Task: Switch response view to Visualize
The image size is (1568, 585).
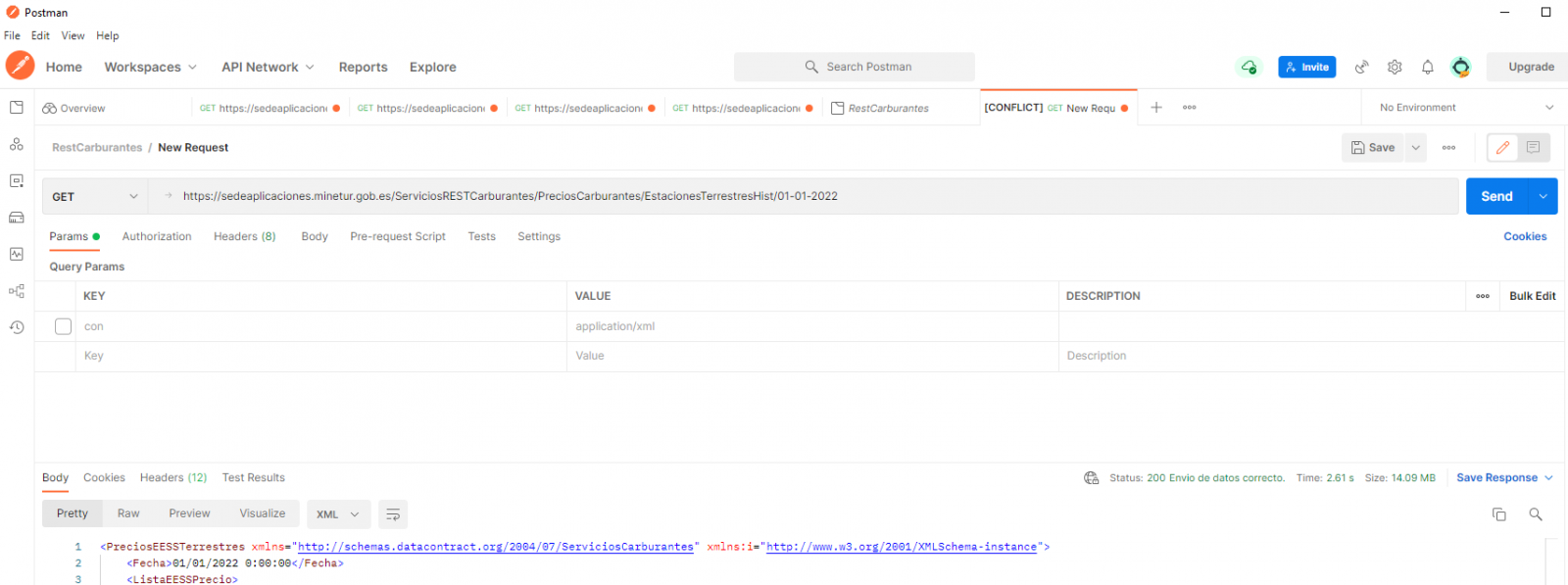Action: pyautogui.click(x=263, y=513)
